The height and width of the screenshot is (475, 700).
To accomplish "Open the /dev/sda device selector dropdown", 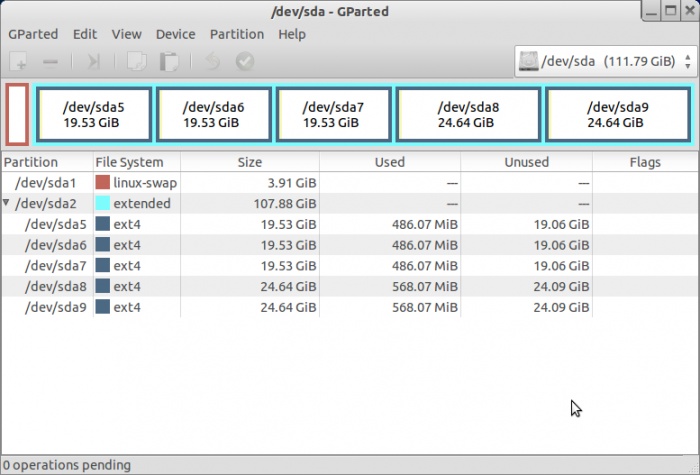I will [x=603, y=62].
